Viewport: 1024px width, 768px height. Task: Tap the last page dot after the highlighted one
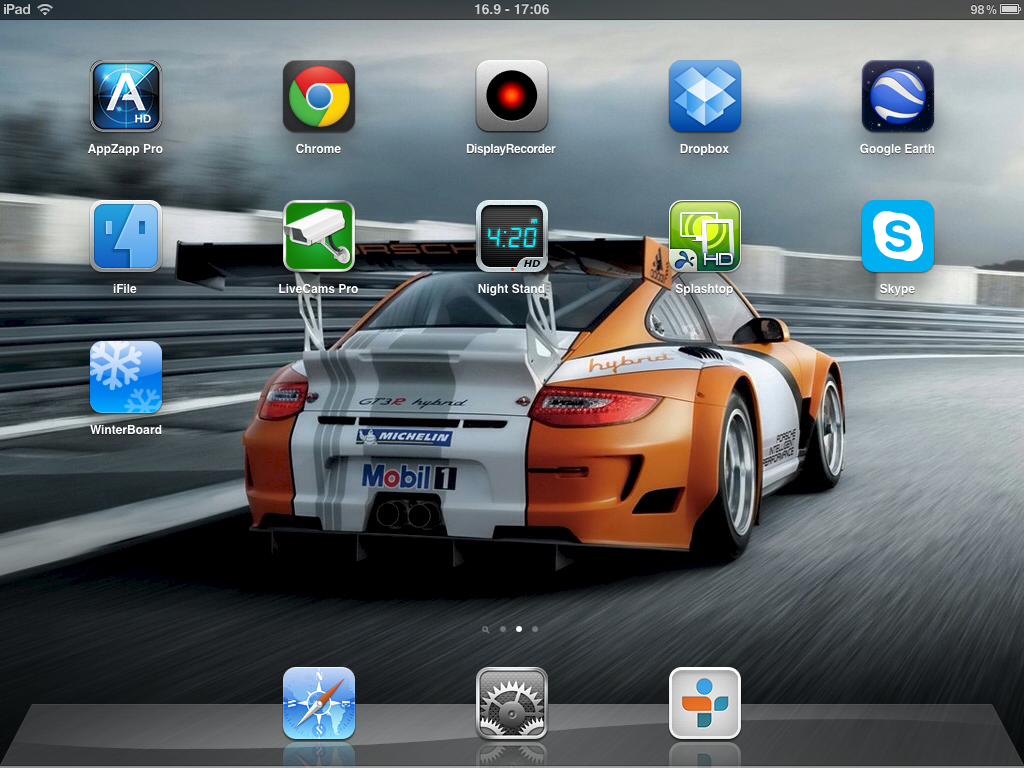pos(535,629)
